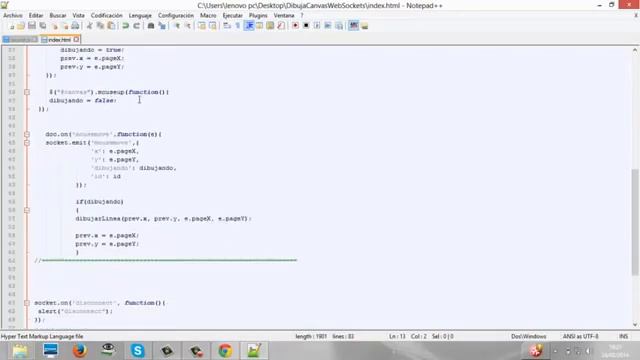Click the Replace toolbar icon
Viewport: 640px width, 360px height.
(162, 26)
